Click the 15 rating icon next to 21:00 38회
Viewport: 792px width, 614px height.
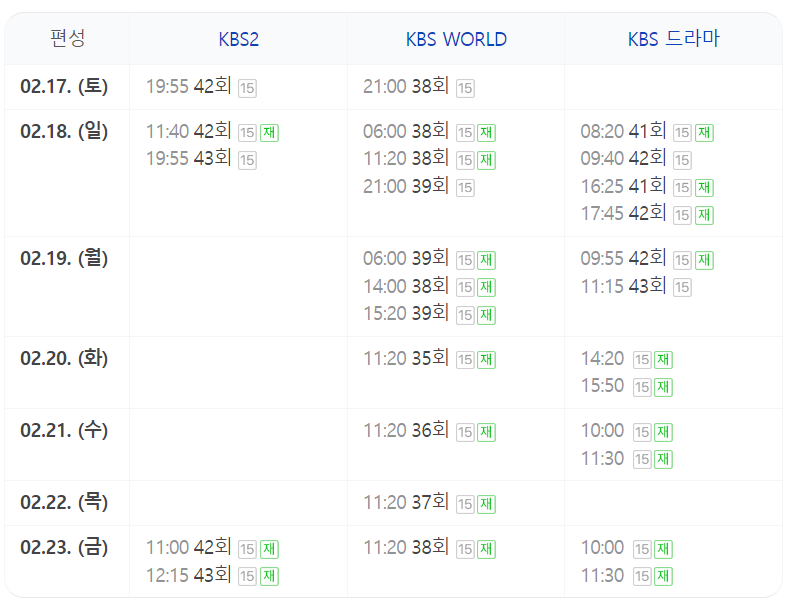465,88
